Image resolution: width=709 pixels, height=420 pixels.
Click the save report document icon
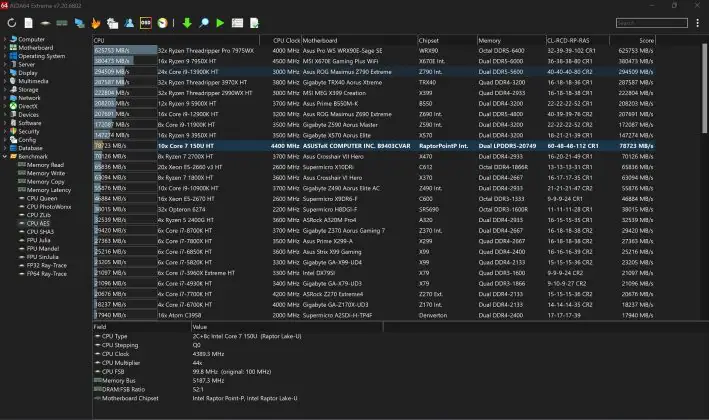(x=254, y=23)
